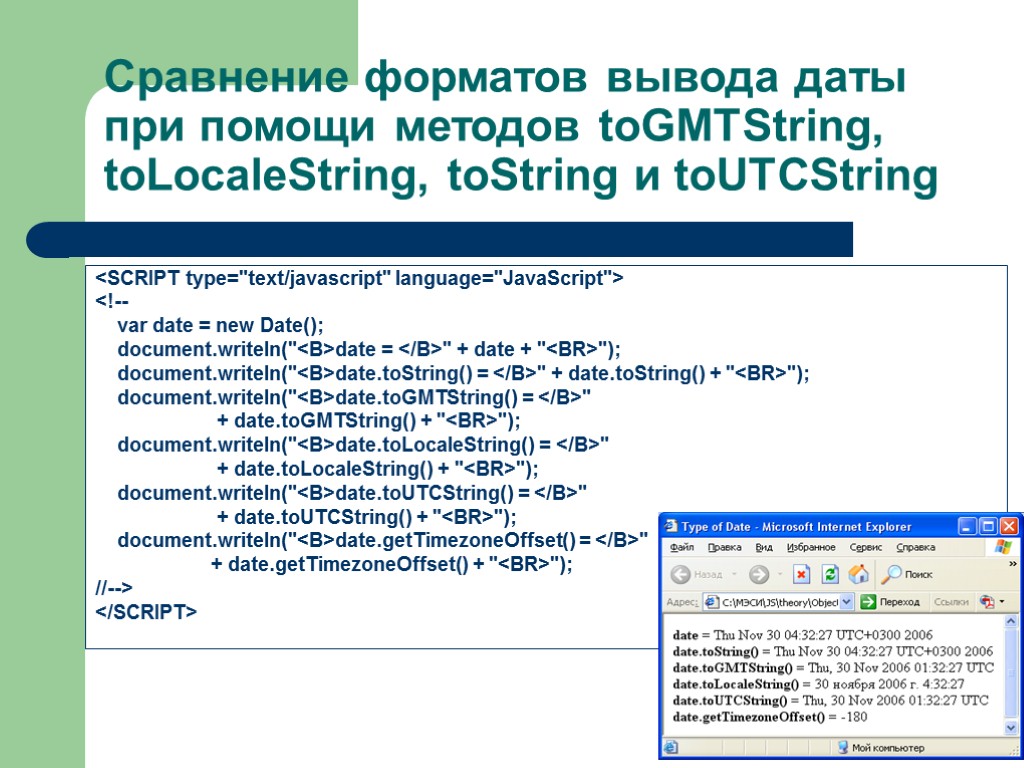This screenshot has width=1024, height=768.
Task: Click the status bar IE page icon
Action: [671, 747]
